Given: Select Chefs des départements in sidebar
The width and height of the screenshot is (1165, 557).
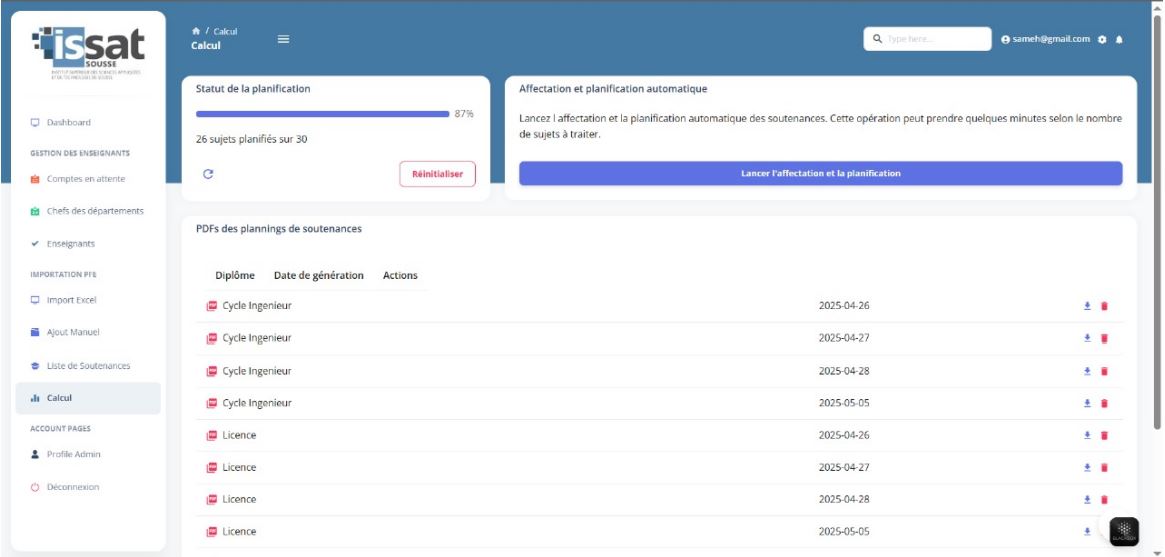Looking at the screenshot, I should [x=94, y=211].
